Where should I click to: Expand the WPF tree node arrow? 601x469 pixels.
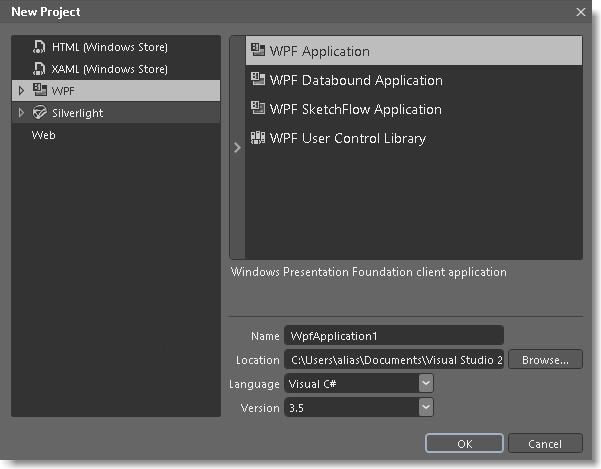[x=21, y=90]
